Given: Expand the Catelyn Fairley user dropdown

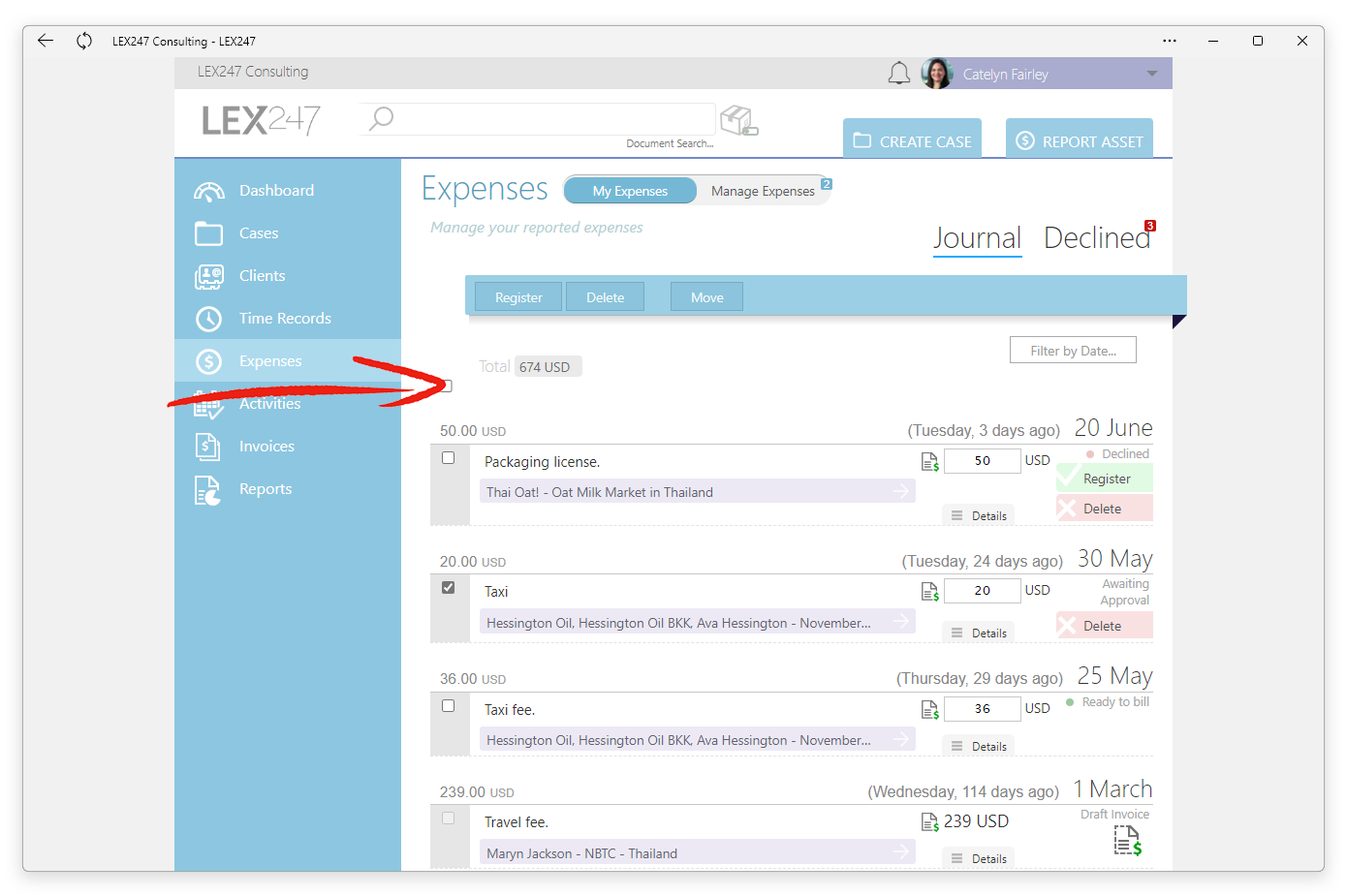Looking at the screenshot, I should 1152,74.
